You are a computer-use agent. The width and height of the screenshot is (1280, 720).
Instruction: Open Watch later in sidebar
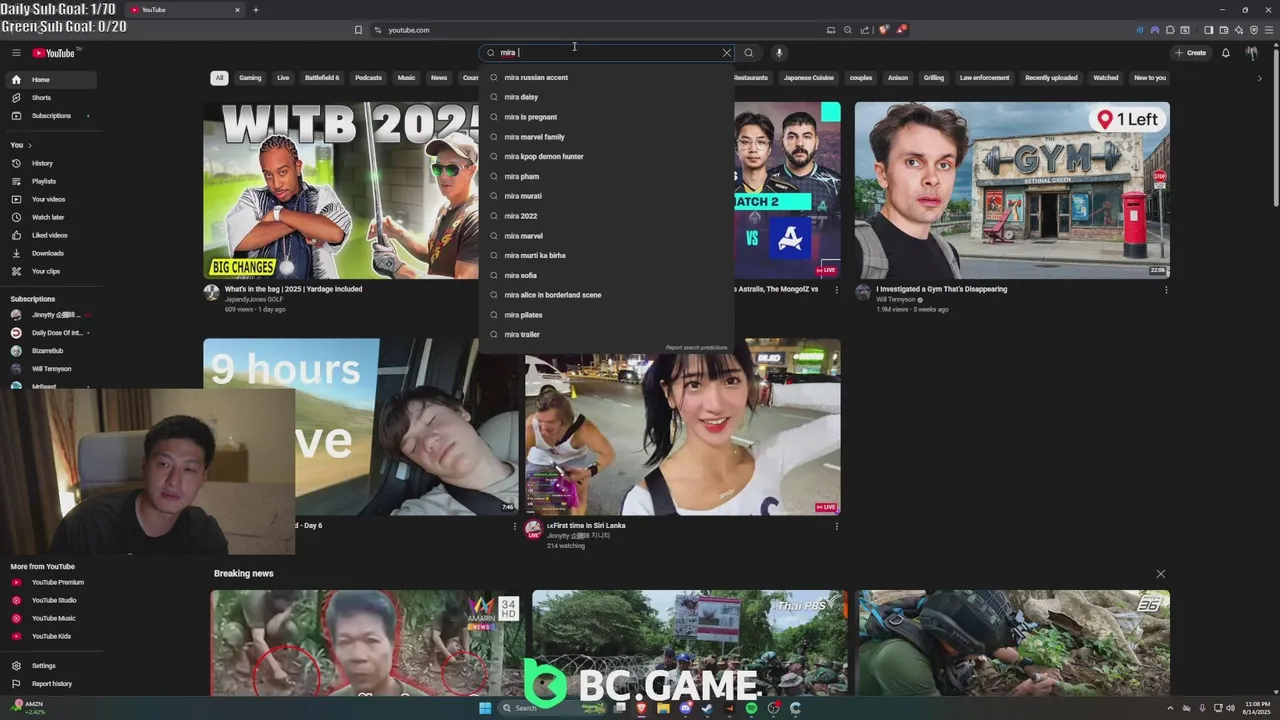point(52,217)
